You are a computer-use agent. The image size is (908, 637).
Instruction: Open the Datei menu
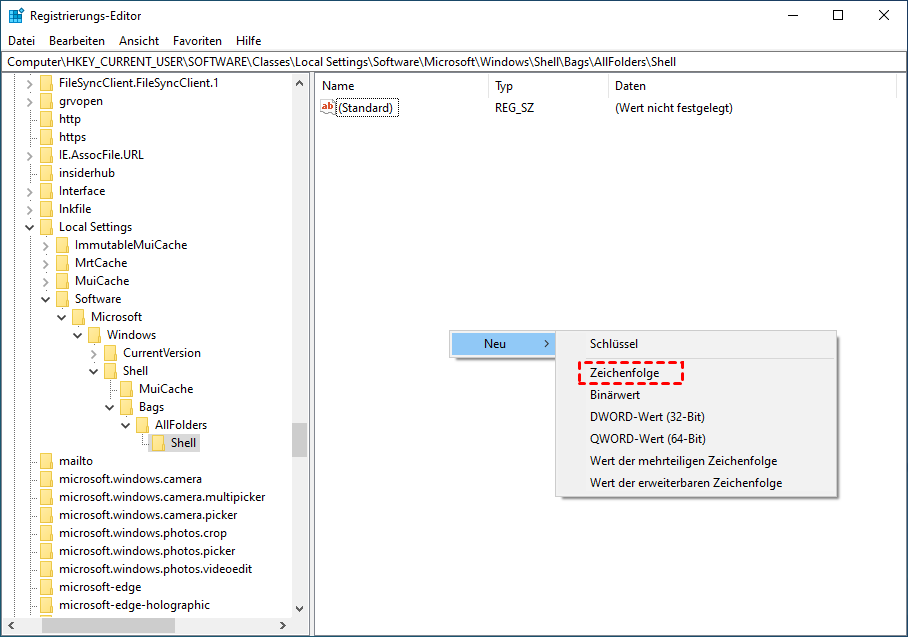coord(21,41)
